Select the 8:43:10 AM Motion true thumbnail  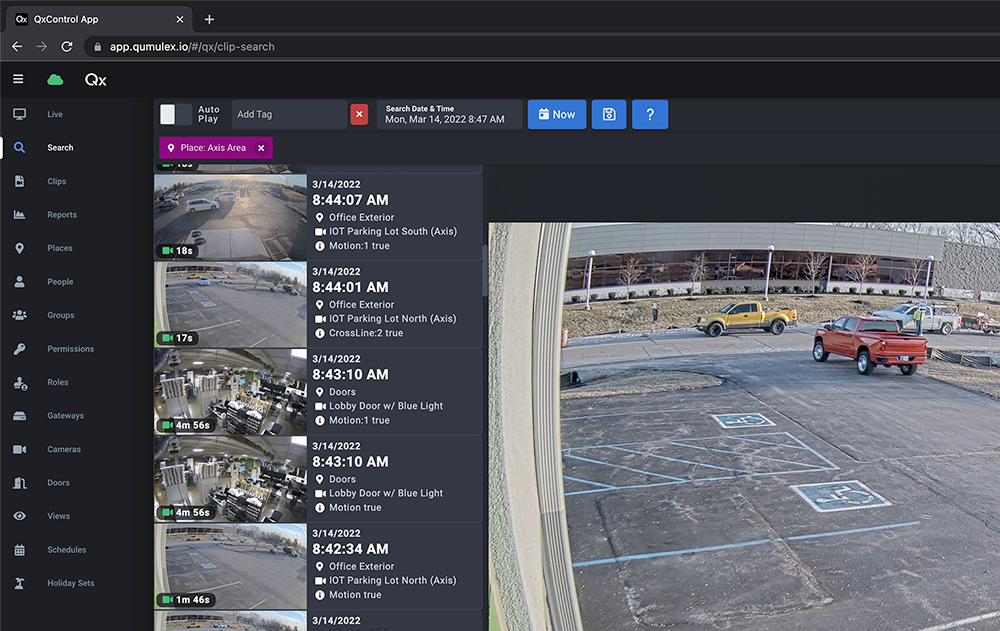[230, 479]
